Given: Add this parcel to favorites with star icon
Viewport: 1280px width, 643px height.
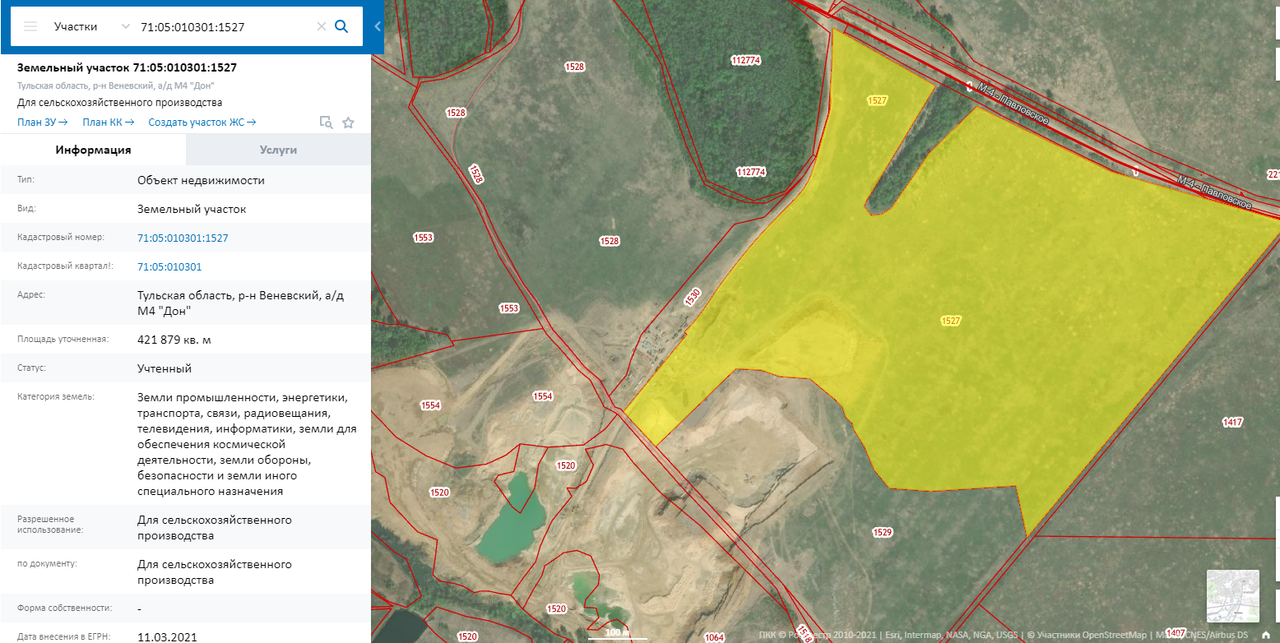Looking at the screenshot, I should [348, 123].
